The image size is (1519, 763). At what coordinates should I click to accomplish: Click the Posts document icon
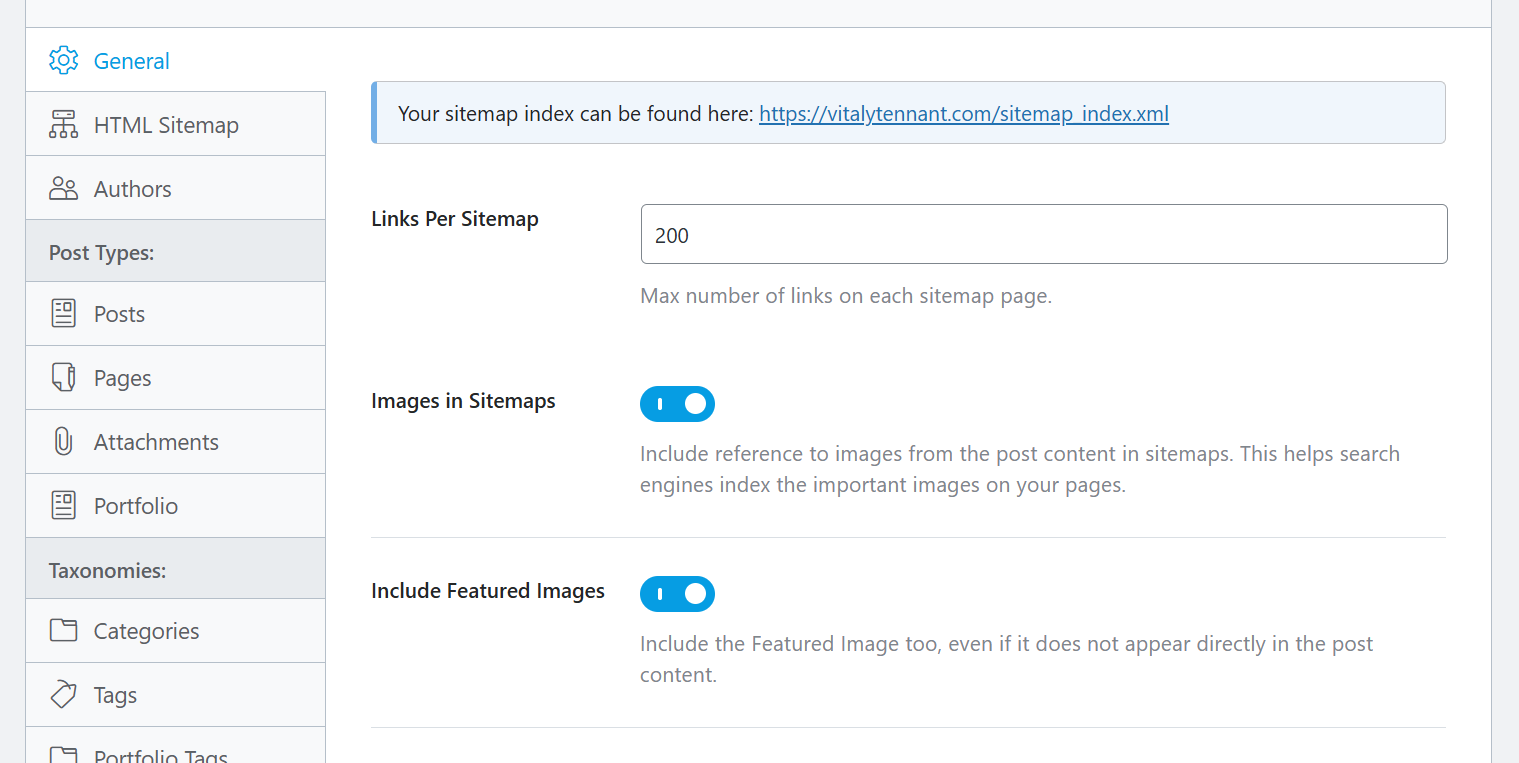(63, 314)
